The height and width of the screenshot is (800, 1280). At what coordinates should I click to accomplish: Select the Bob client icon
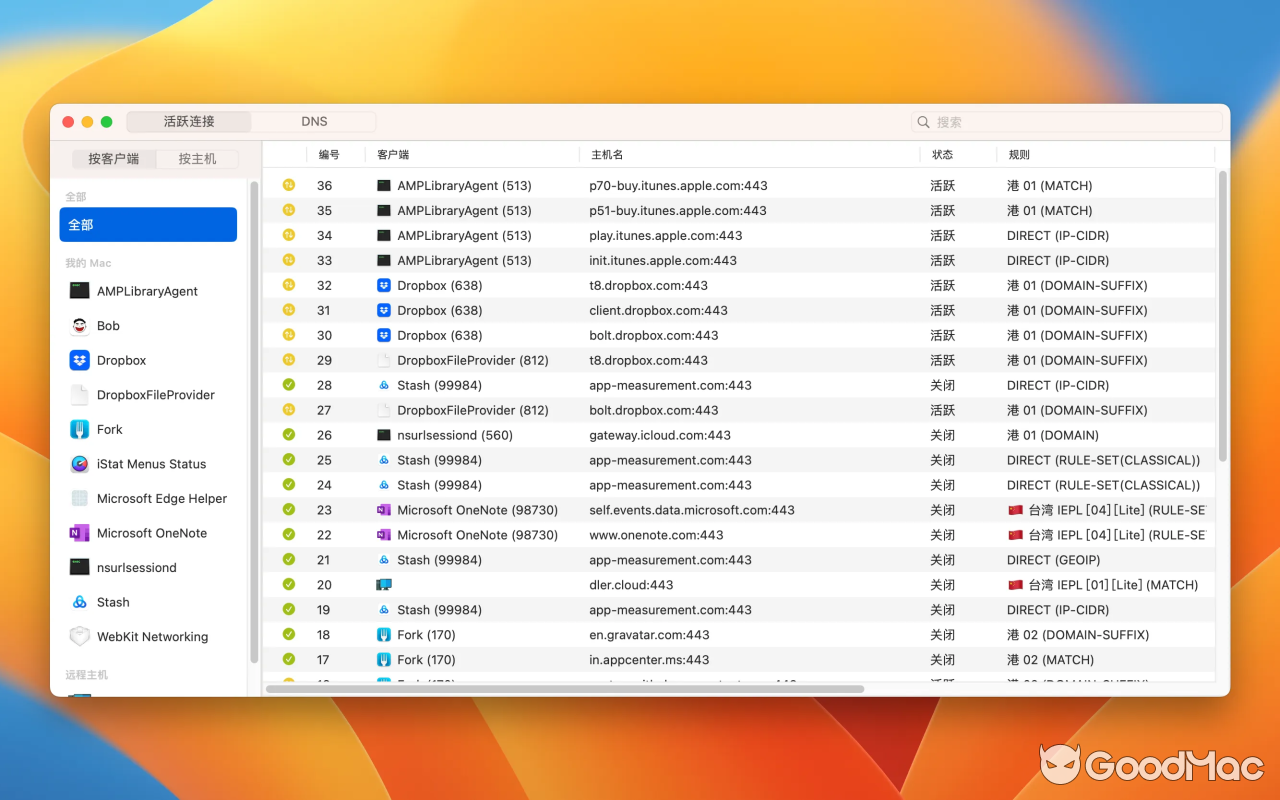coord(83,325)
